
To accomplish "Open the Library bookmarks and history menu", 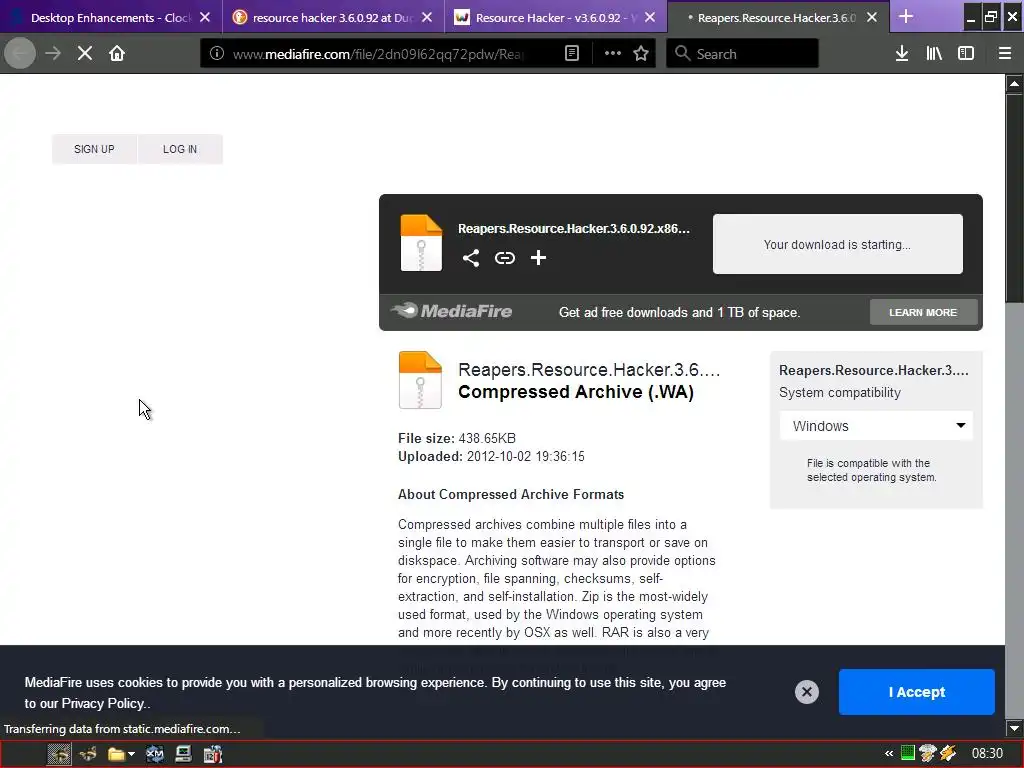I will [934, 54].
